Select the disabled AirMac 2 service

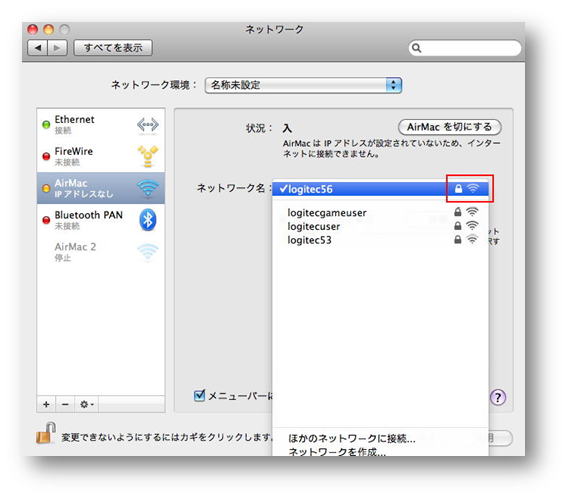101,252
